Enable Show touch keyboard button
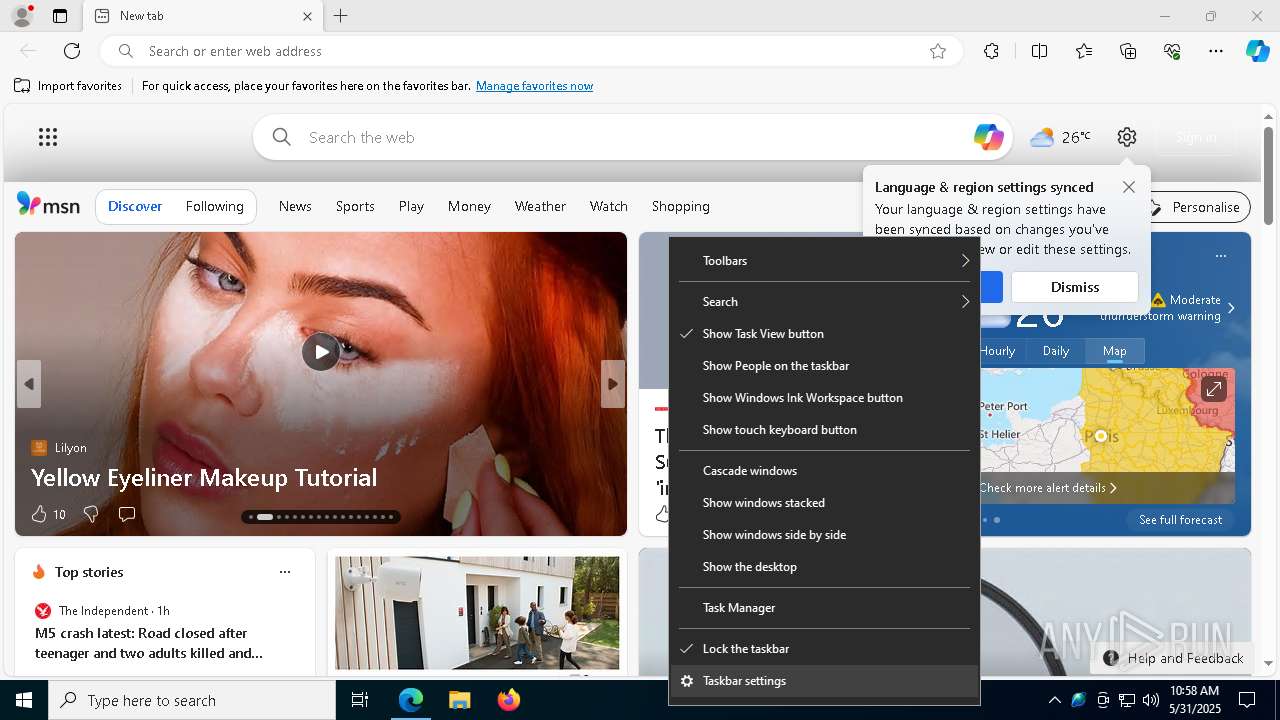 [825, 430]
